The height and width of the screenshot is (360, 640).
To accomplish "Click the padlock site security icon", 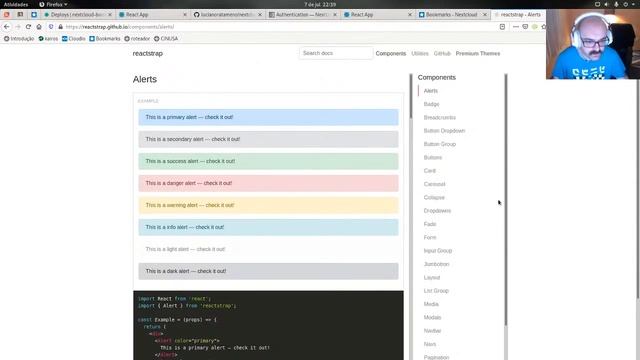I will 60,27.
